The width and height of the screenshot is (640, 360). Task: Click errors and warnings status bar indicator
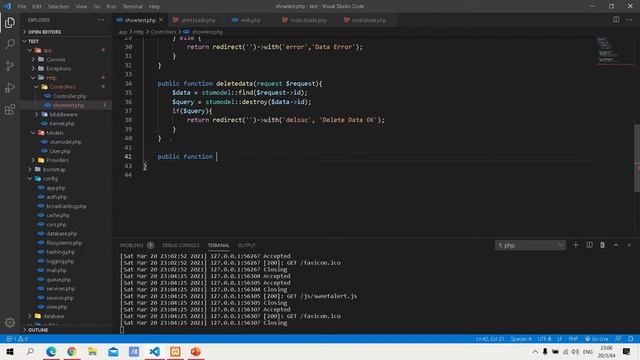coord(17,339)
